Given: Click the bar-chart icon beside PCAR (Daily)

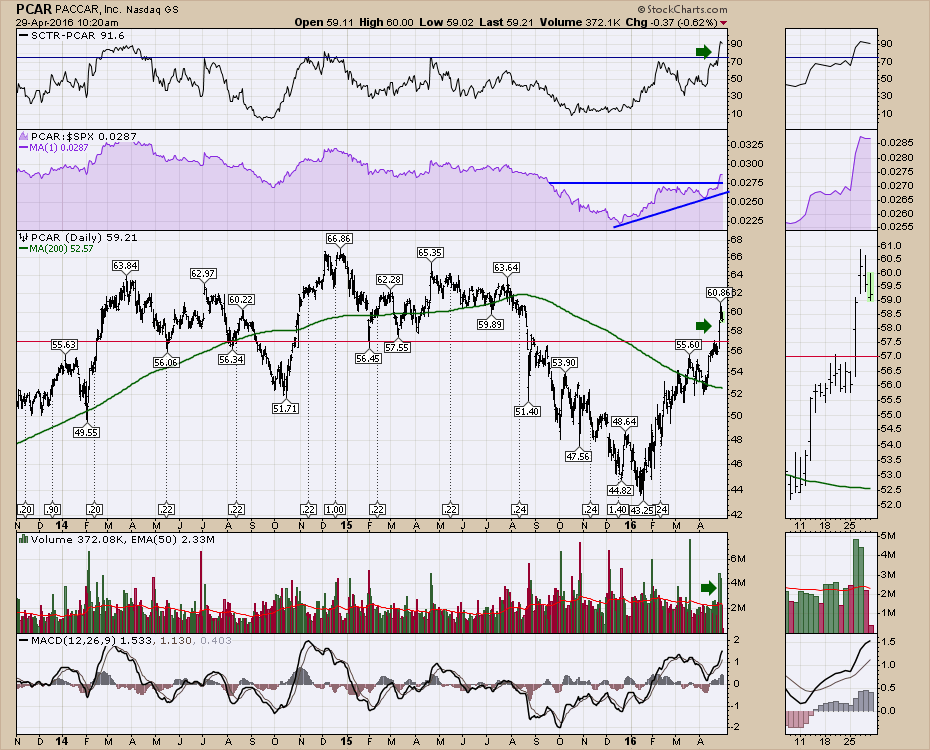Looking at the screenshot, I should coord(24,238).
